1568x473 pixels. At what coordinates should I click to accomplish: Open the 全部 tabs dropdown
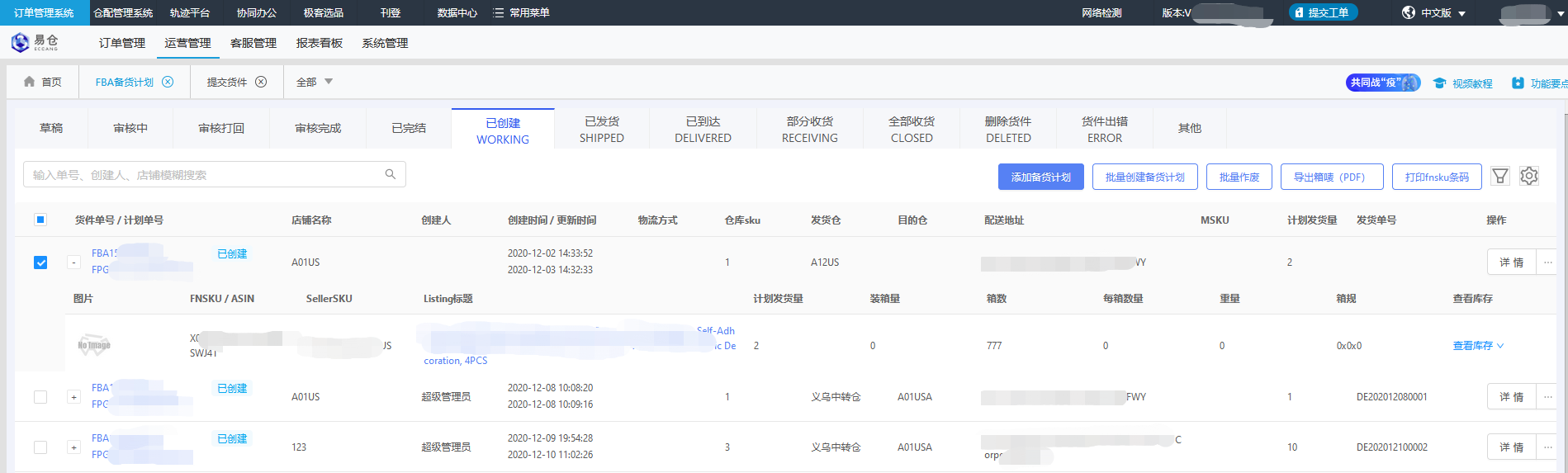point(315,82)
